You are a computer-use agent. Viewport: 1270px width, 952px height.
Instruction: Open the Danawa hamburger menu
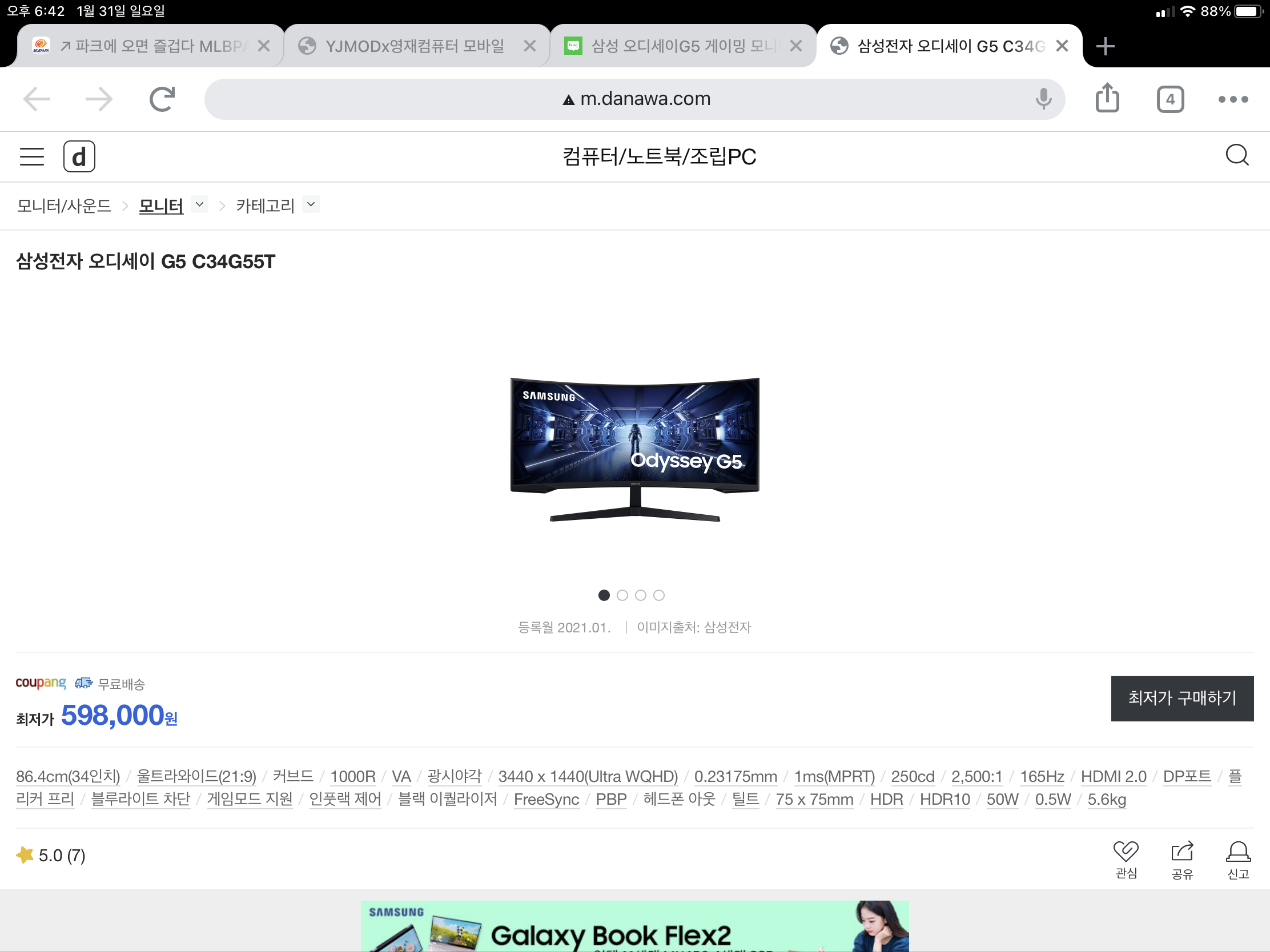(31, 156)
